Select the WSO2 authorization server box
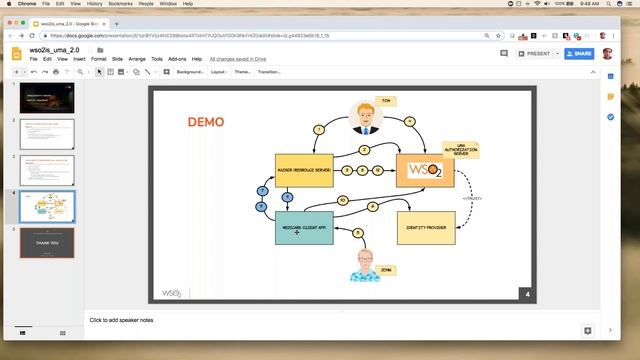 coord(425,171)
